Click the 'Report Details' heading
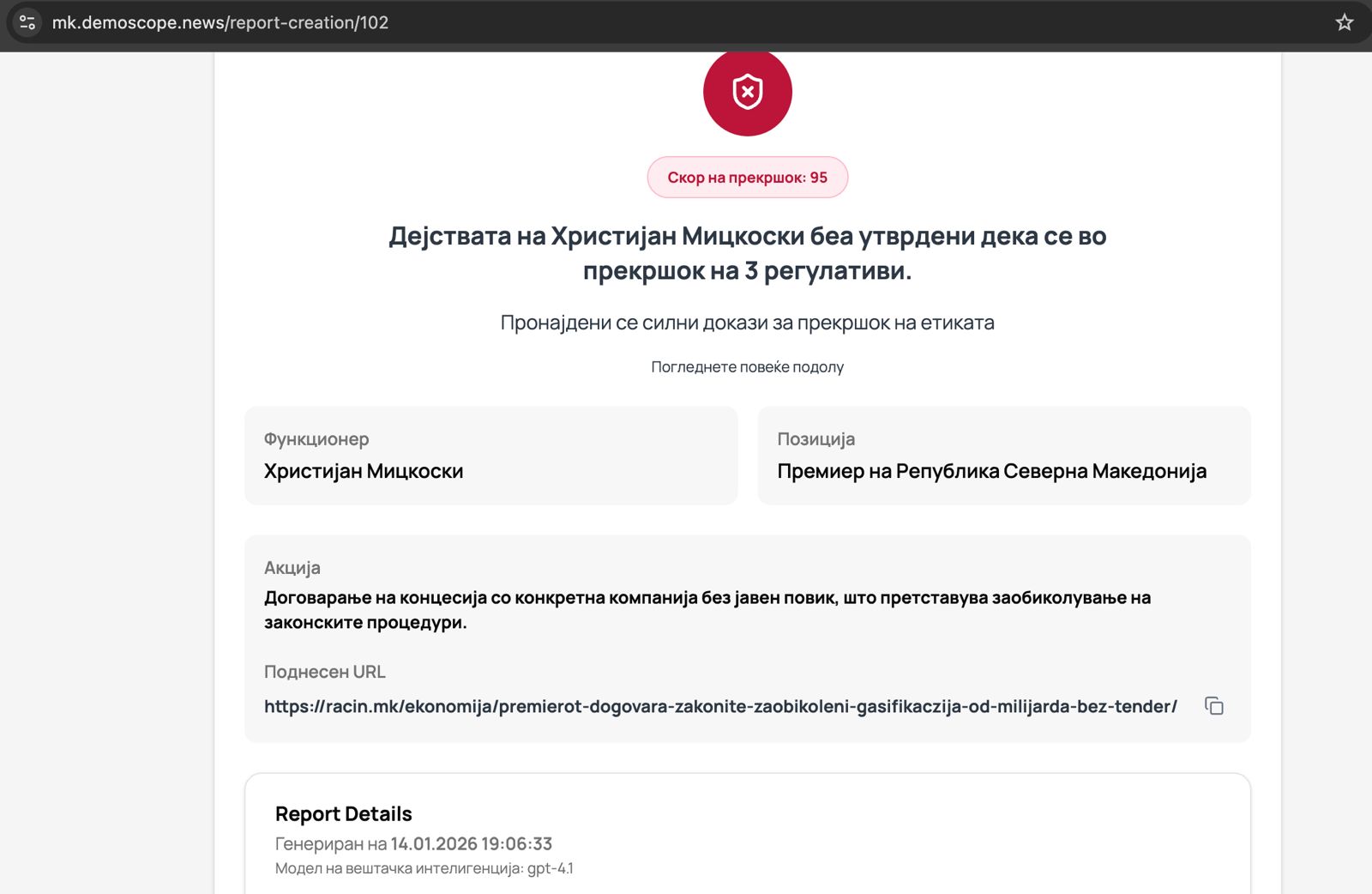This screenshot has height=894, width=1372. (x=343, y=814)
